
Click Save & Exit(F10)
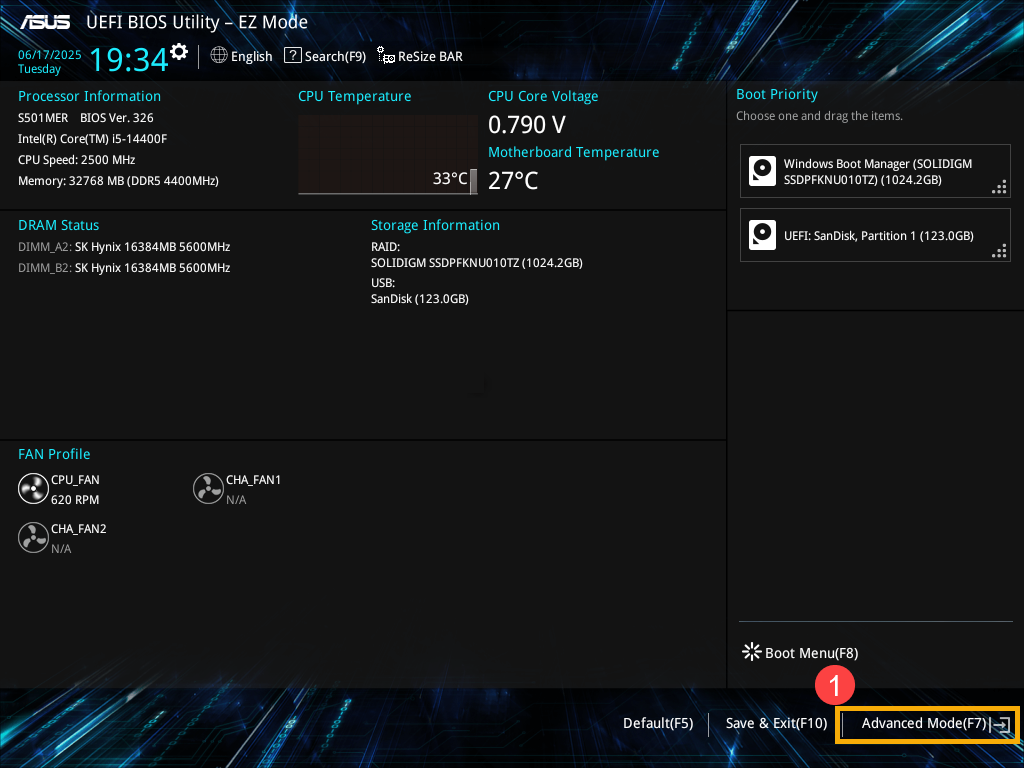click(x=776, y=724)
